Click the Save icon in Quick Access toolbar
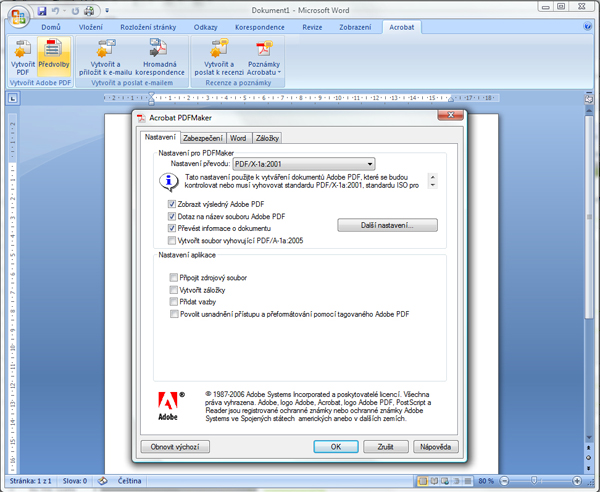The width and height of the screenshot is (600, 492). (42, 11)
